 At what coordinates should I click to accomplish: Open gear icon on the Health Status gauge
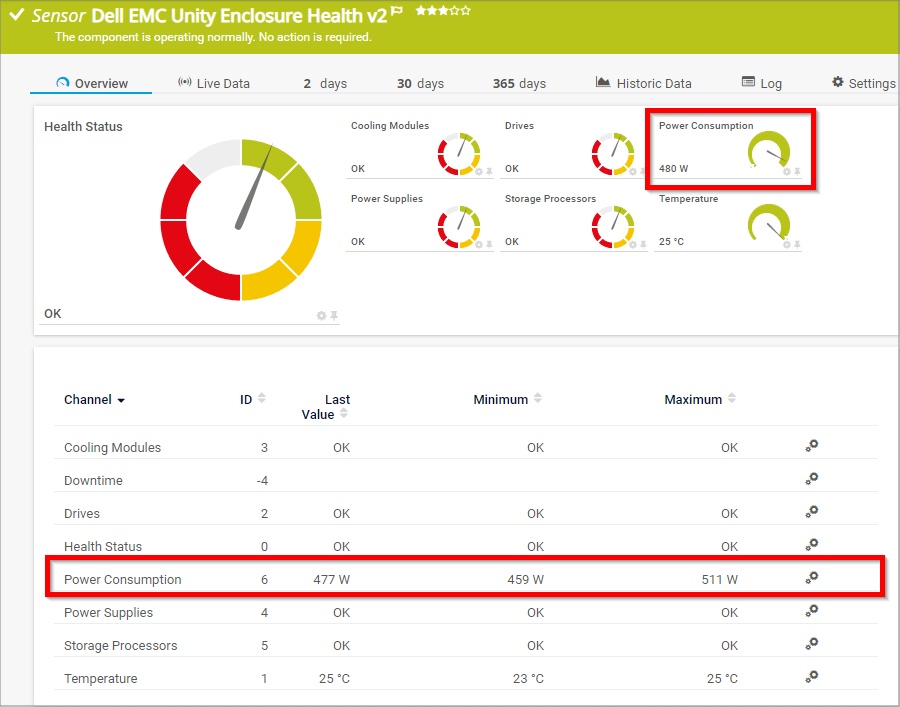(x=322, y=316)
